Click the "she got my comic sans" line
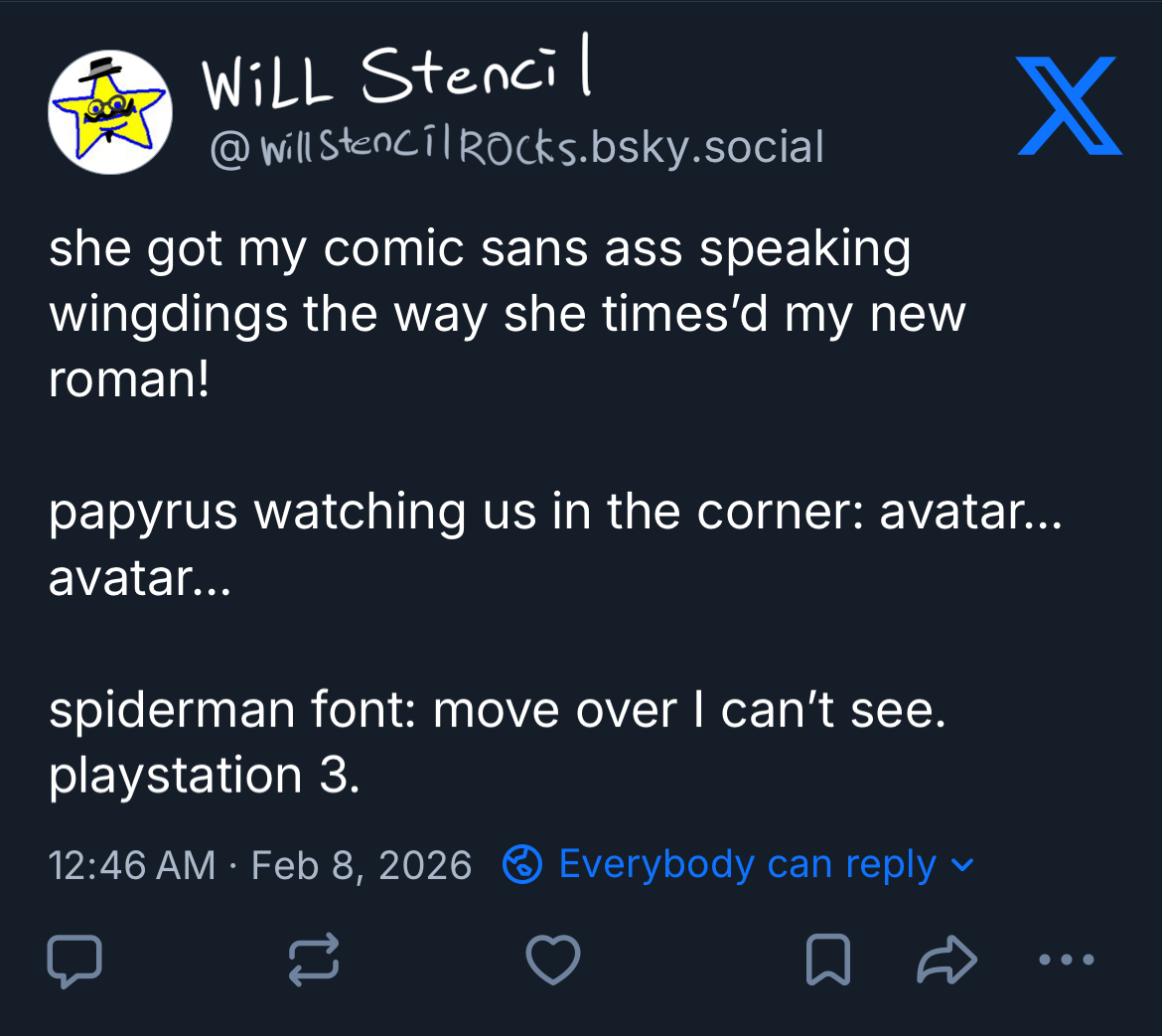Image resolution: width=1162 pixels, height=1036 pixels. pyautogui.click(x=479, y=249)
